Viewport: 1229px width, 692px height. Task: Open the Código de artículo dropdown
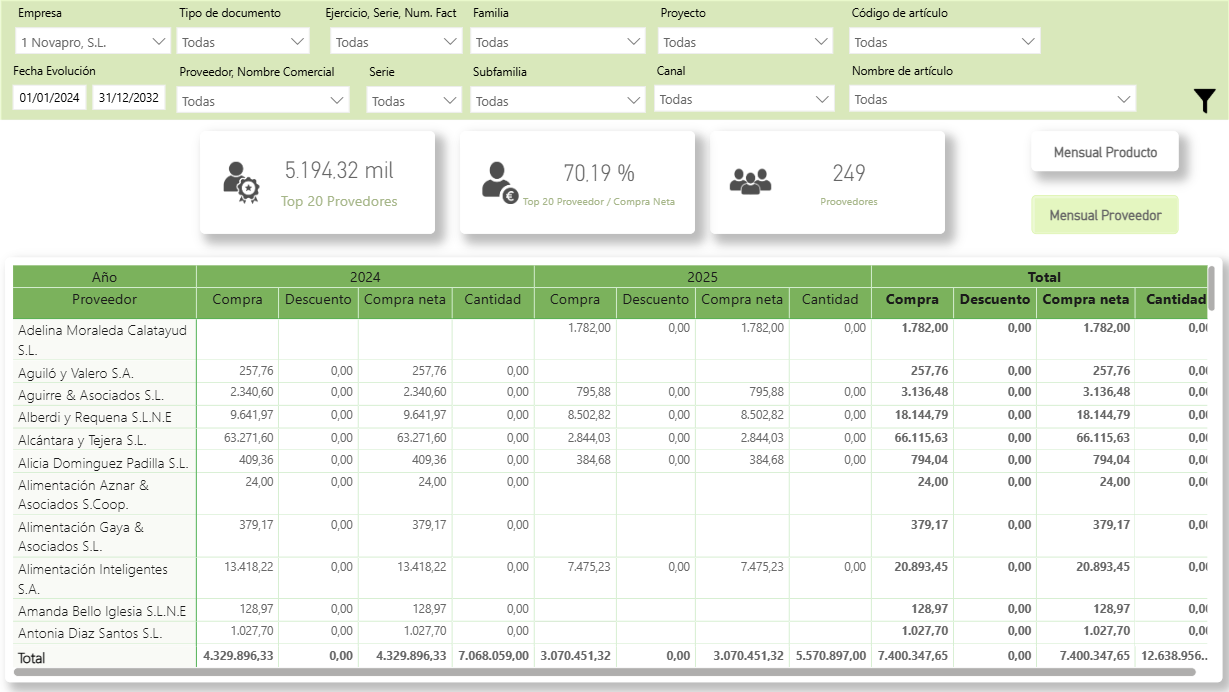(944, 42)
